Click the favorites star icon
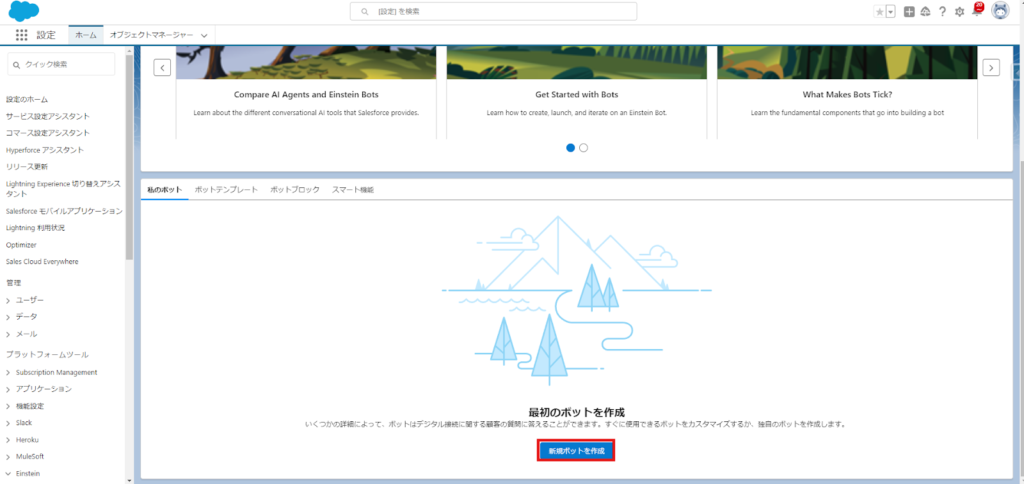1024x484 pixels. point(879,12)
